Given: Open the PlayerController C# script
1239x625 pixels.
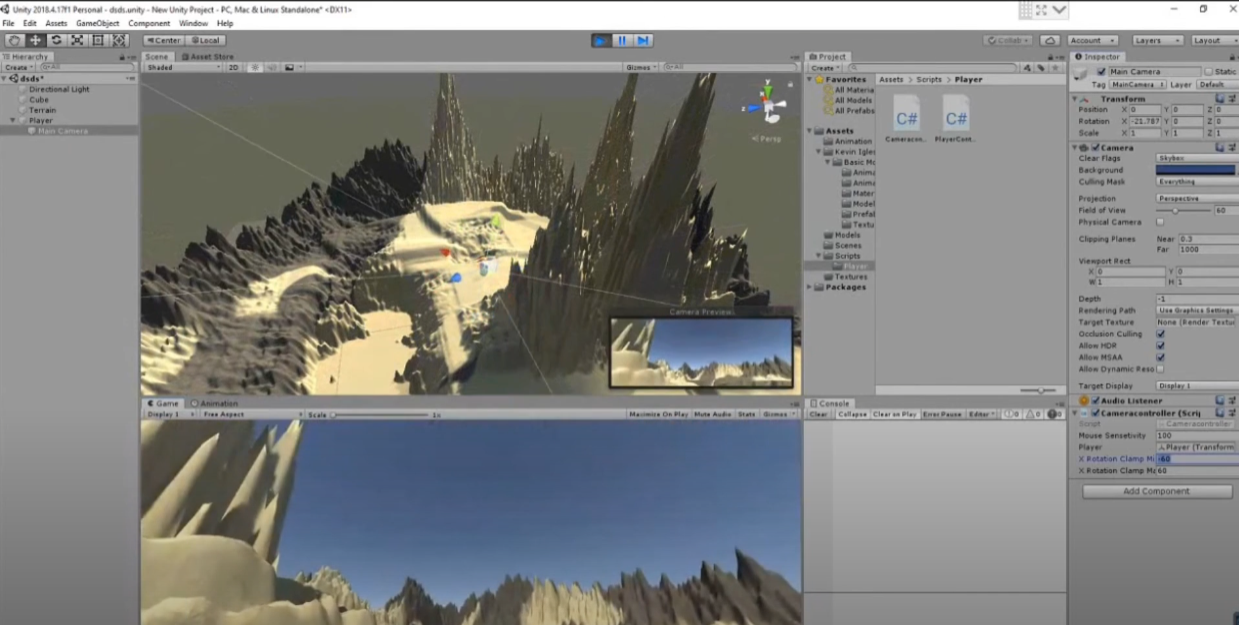Looking at the screenshot, I should [956, 119].
